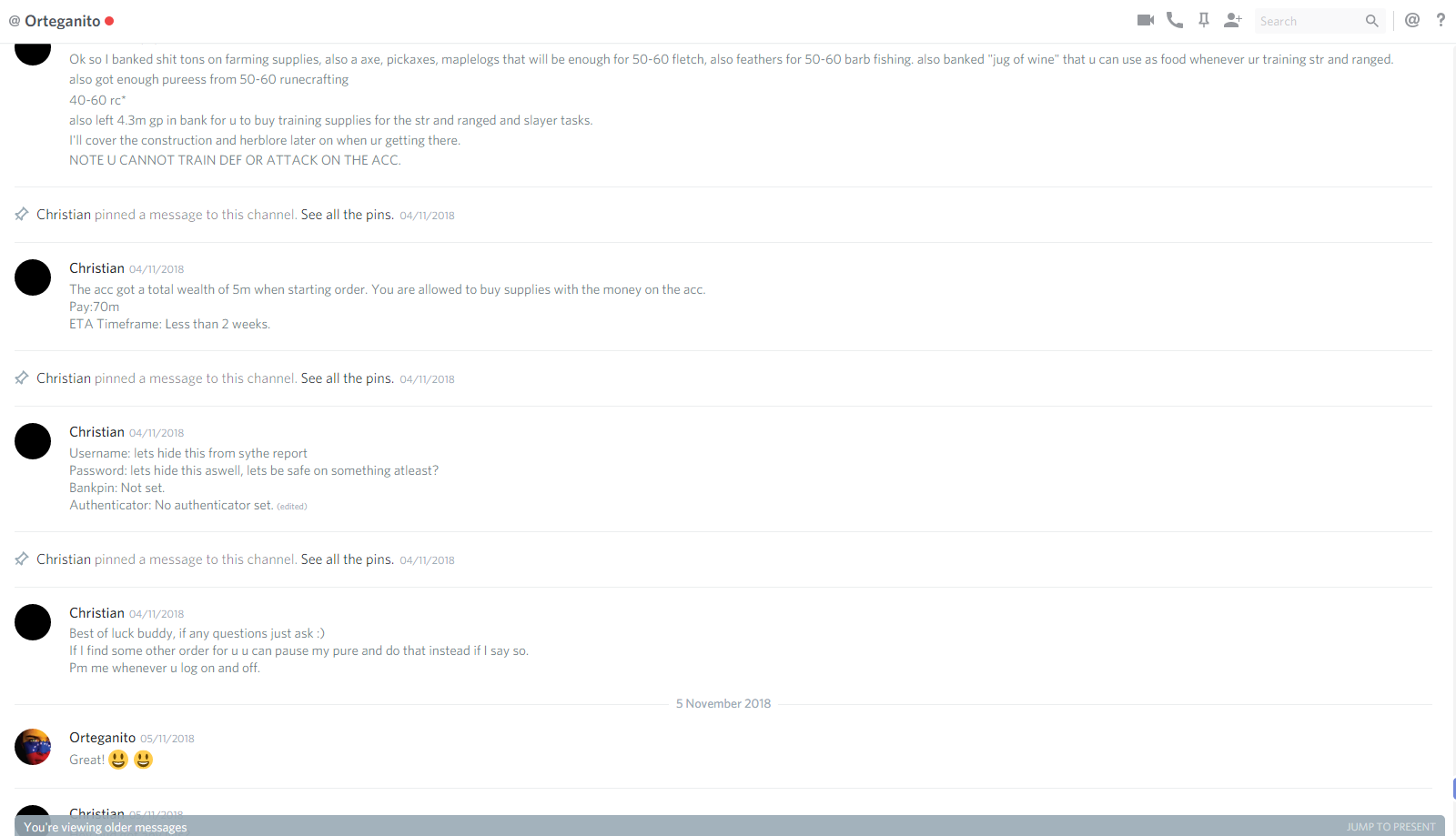The width and height of the screenshot is (1456, 836).
Task: Open third "See all the pins" link
Action: [x=348, y=559]
